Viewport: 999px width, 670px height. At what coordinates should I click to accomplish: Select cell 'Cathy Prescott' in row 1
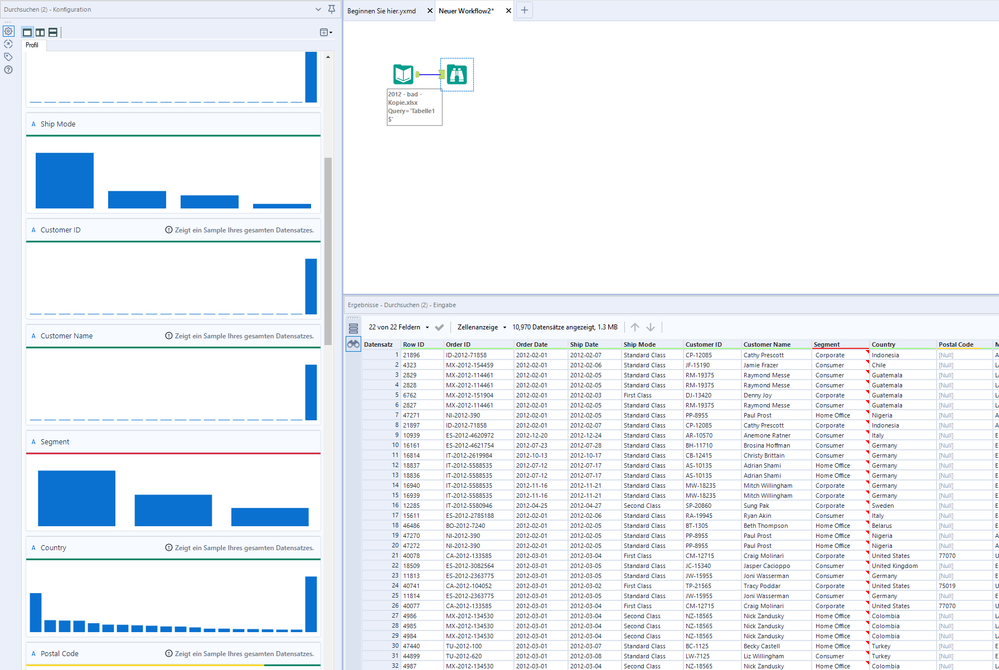tap(776, 355)
